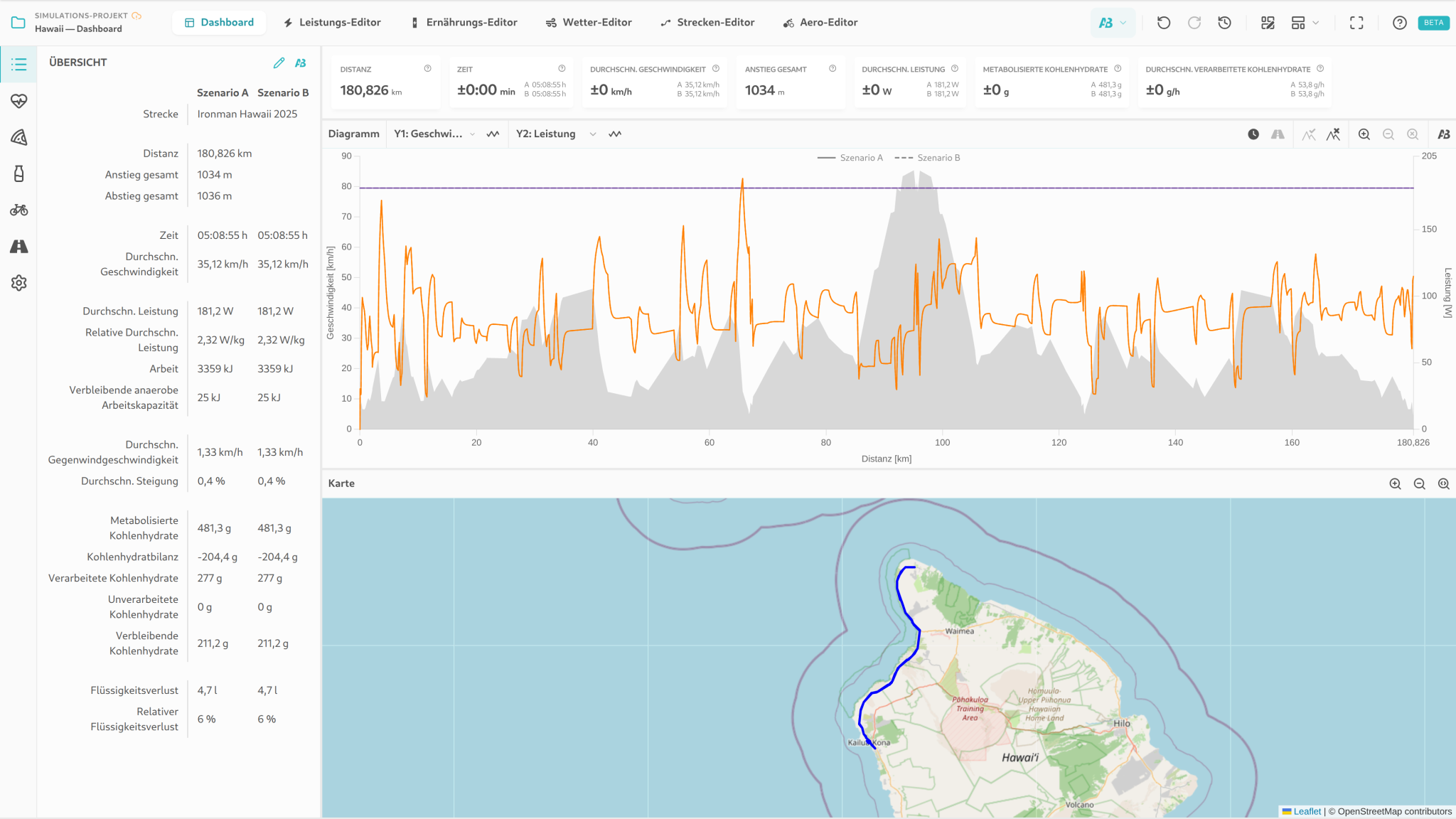This screenshot has height=819, width=1456.
Task: Open the Ernährungs-Editor tab
Action: click(x=464, y=23)
